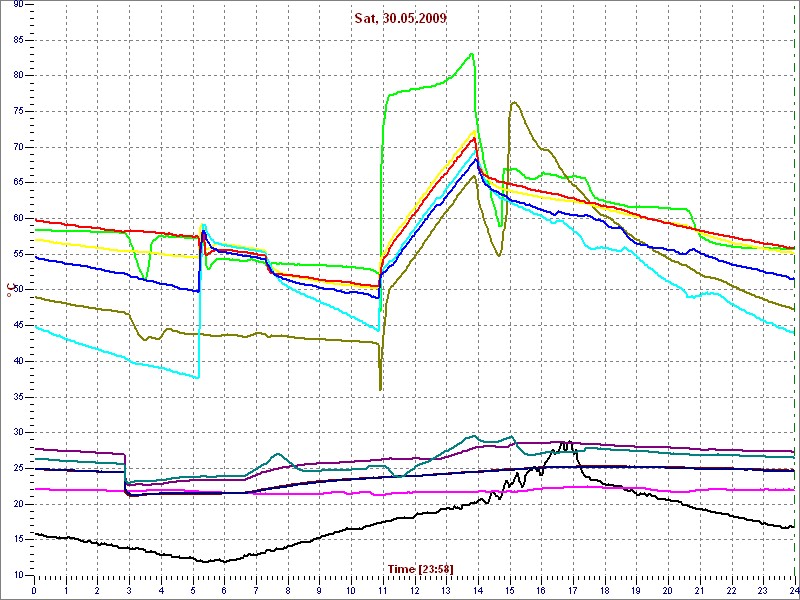
Task: Select the 25 tick label on temperature axis
Action: [17, 468]
